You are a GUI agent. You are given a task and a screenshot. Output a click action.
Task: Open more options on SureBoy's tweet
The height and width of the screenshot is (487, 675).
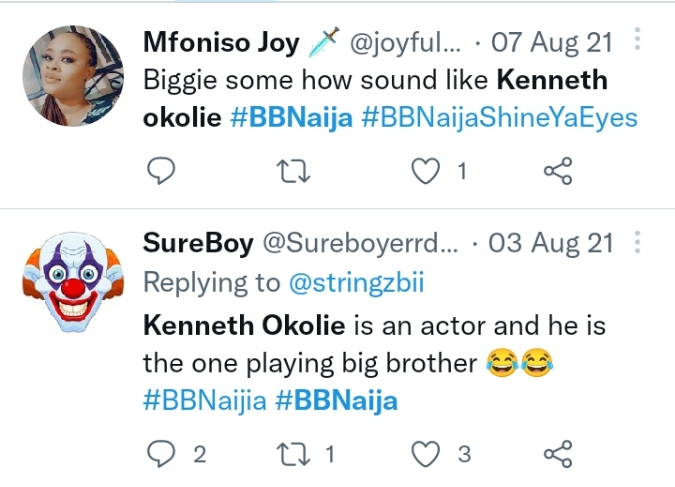(639, 242)
